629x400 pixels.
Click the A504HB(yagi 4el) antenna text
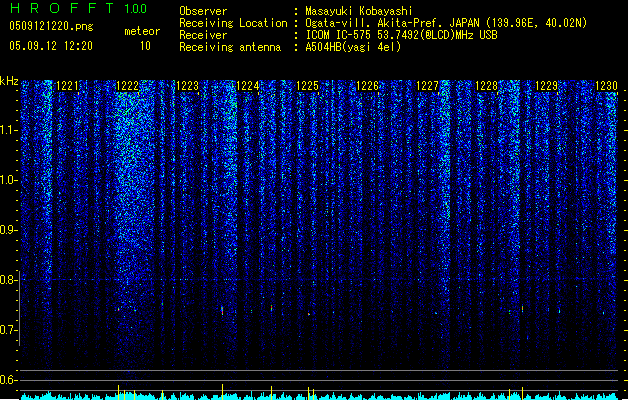(353, 47)
